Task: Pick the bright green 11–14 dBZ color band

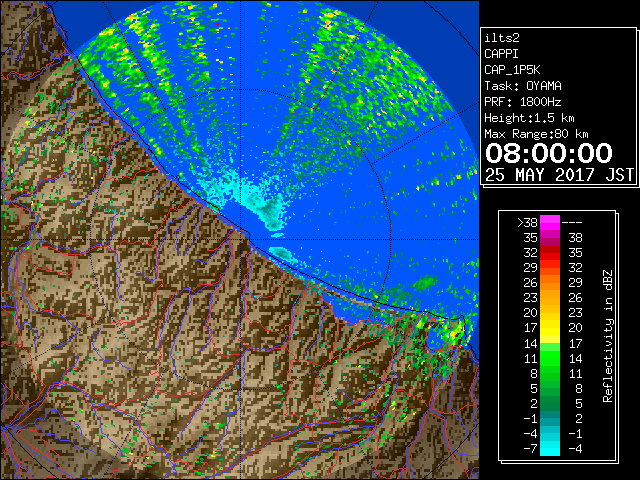Action: 550,358
